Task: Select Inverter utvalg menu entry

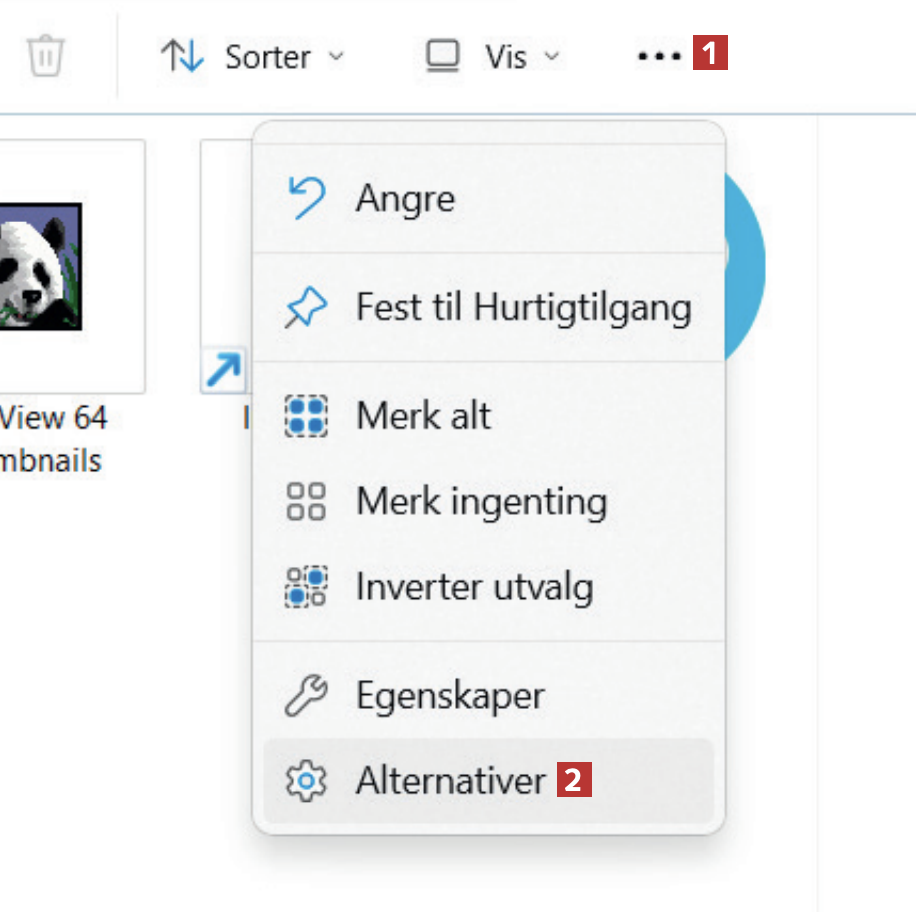Action: 474,587
